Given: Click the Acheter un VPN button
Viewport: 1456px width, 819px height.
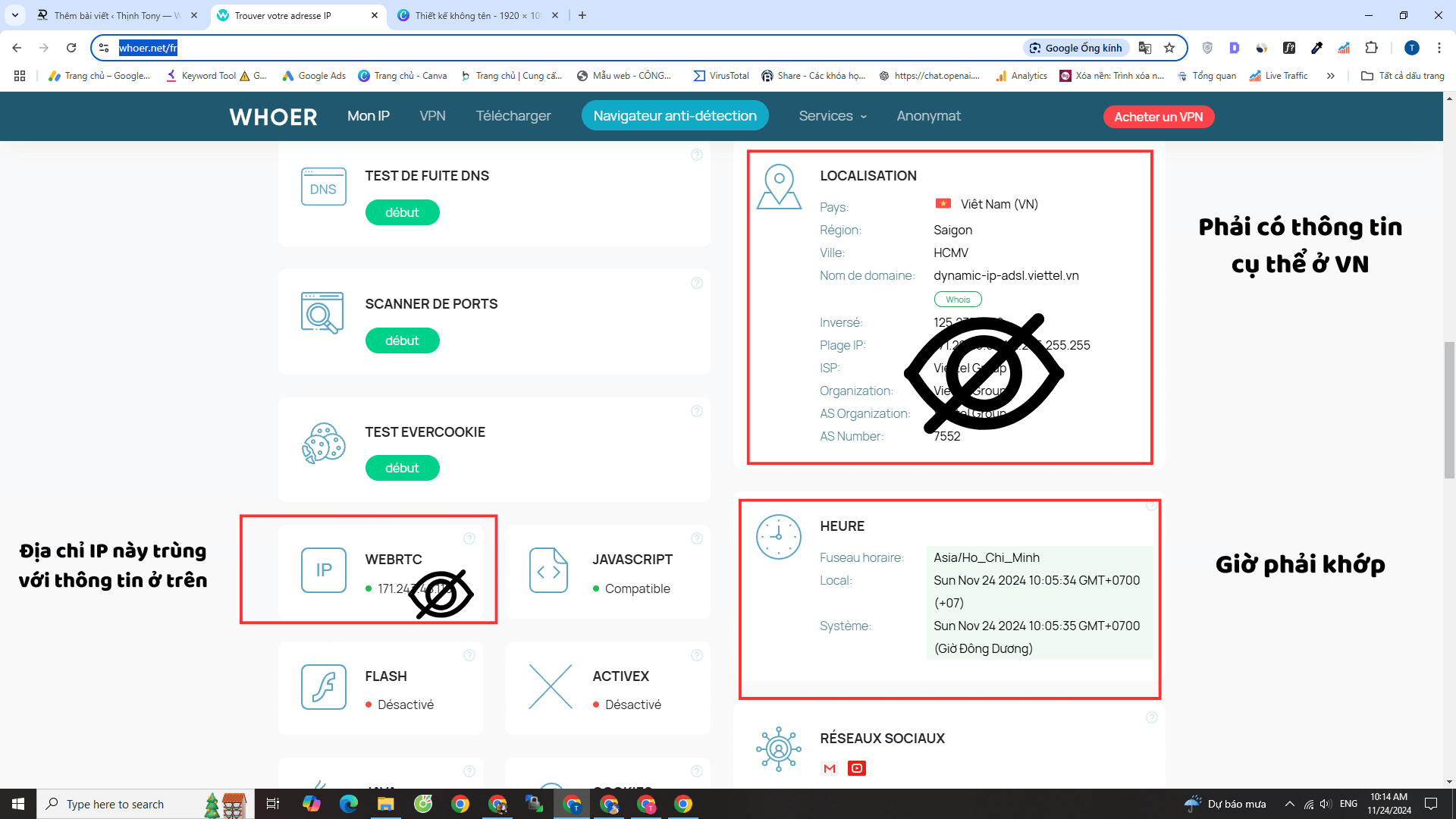Looking at the screenshot, I should click(x=1159, y=117).
